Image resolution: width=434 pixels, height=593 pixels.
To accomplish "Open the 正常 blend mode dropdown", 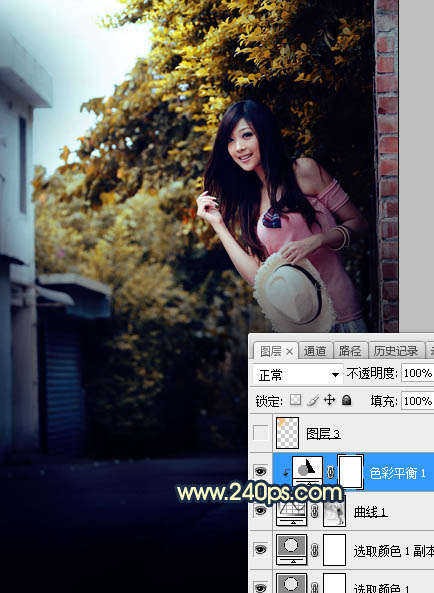I will (298, 375).
